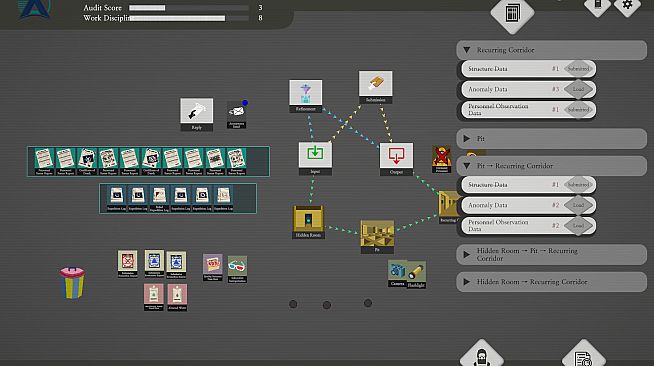654x366 pixels.
Task: Select the first Expedition Log card
Action: [116, 198]
